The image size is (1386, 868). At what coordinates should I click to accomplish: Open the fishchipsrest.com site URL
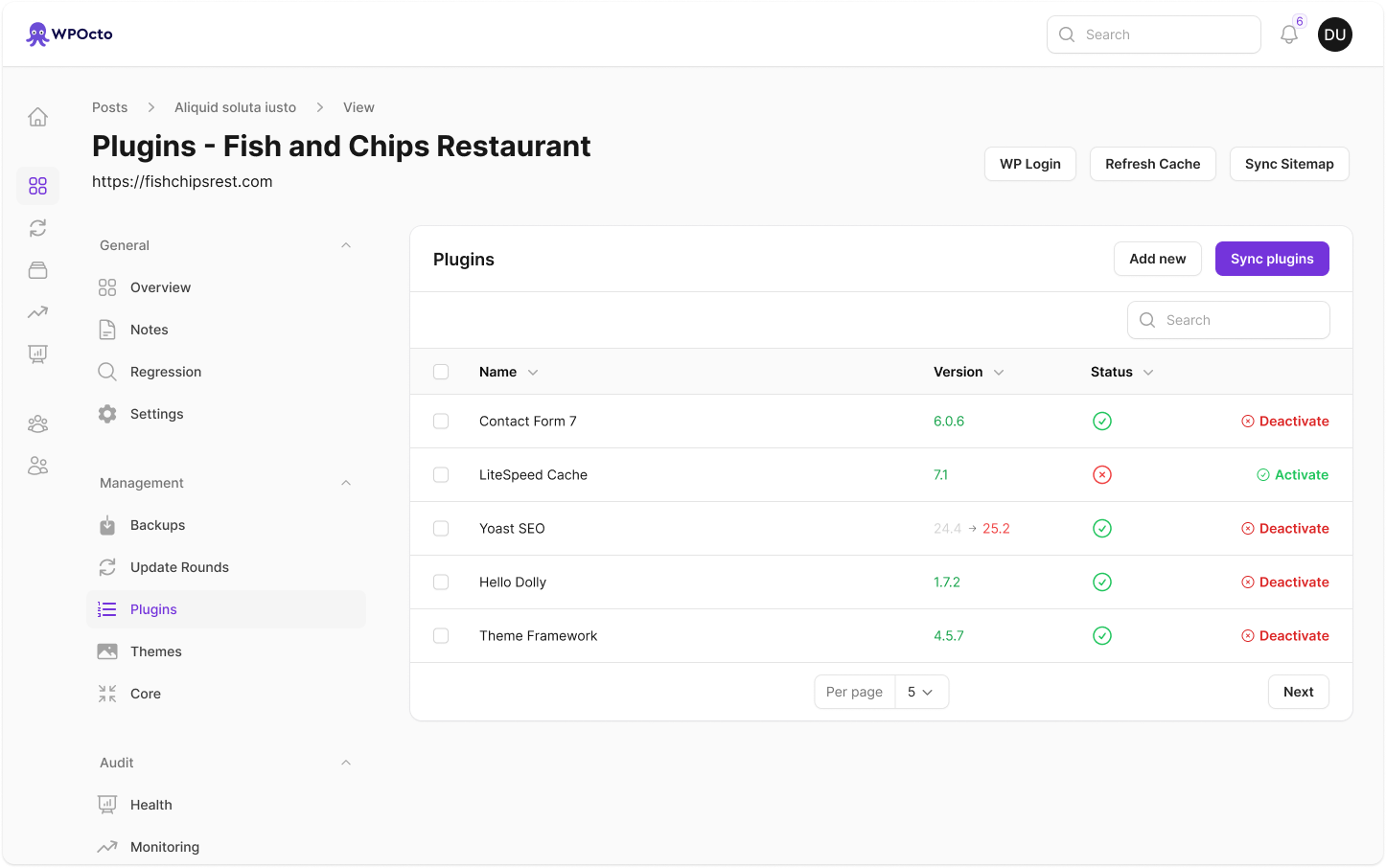coord(182,182)
